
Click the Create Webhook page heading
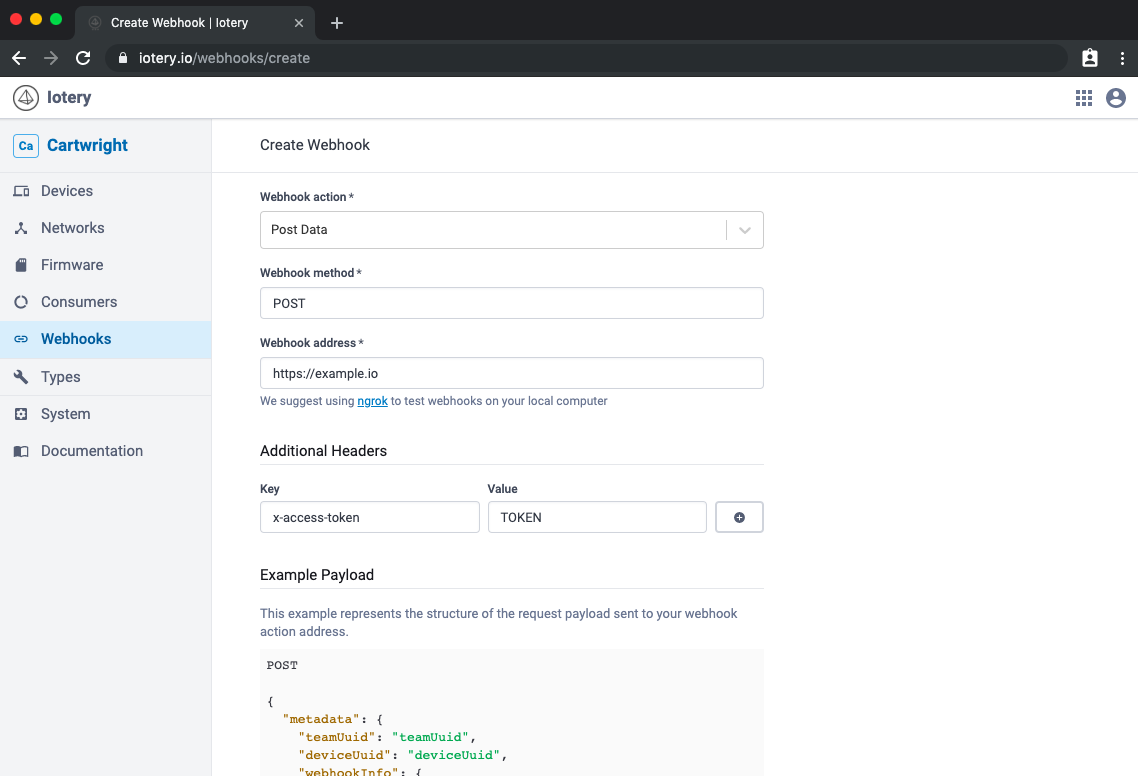click(x=315, y=145)
